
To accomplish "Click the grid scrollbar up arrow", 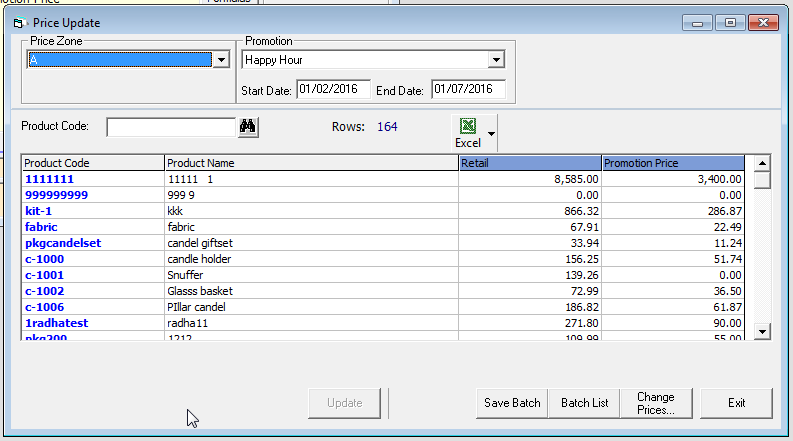I will (x=762, y=163).
